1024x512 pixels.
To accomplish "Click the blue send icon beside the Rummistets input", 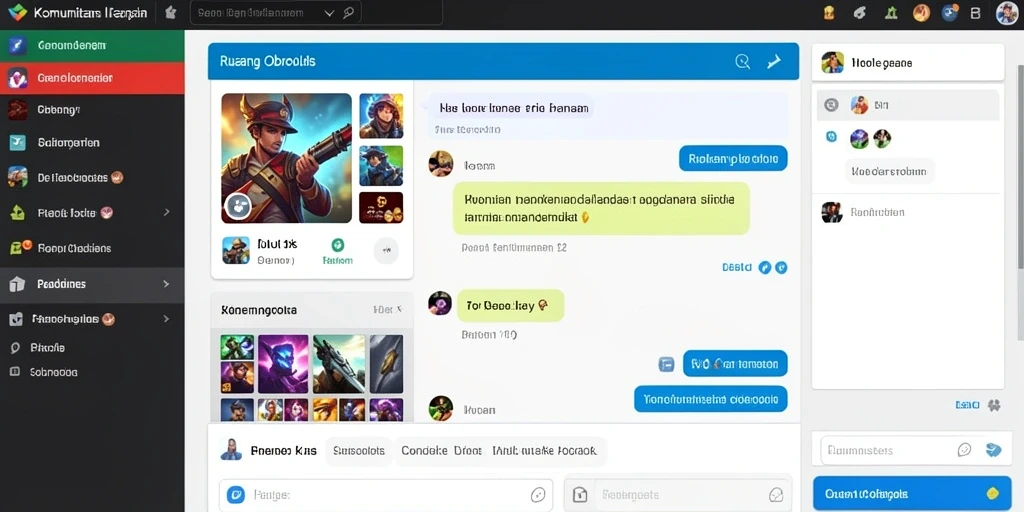I will tap(993, 449).
